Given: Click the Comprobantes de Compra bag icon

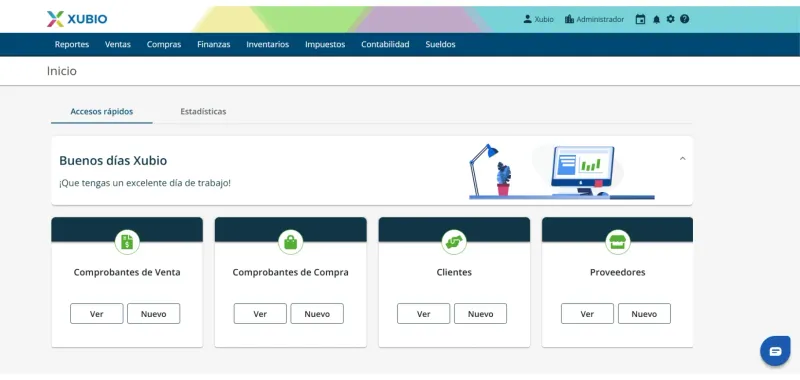Looking at the screenshot, I should (290, 242).
